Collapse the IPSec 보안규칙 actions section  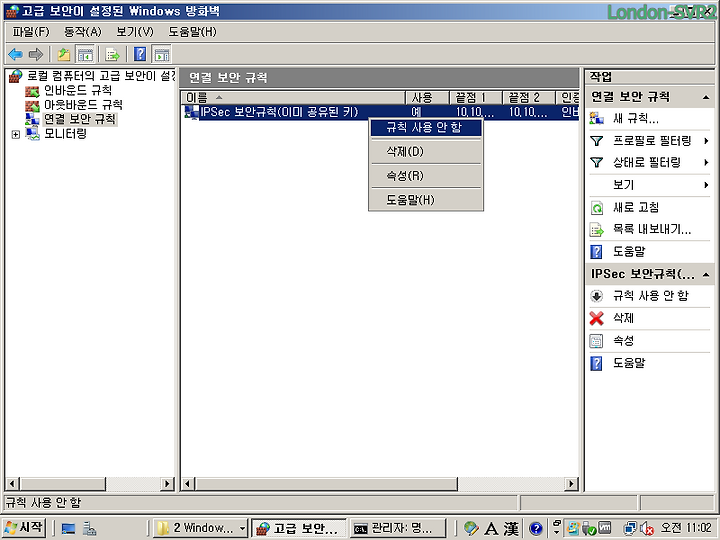coord(706,275)
